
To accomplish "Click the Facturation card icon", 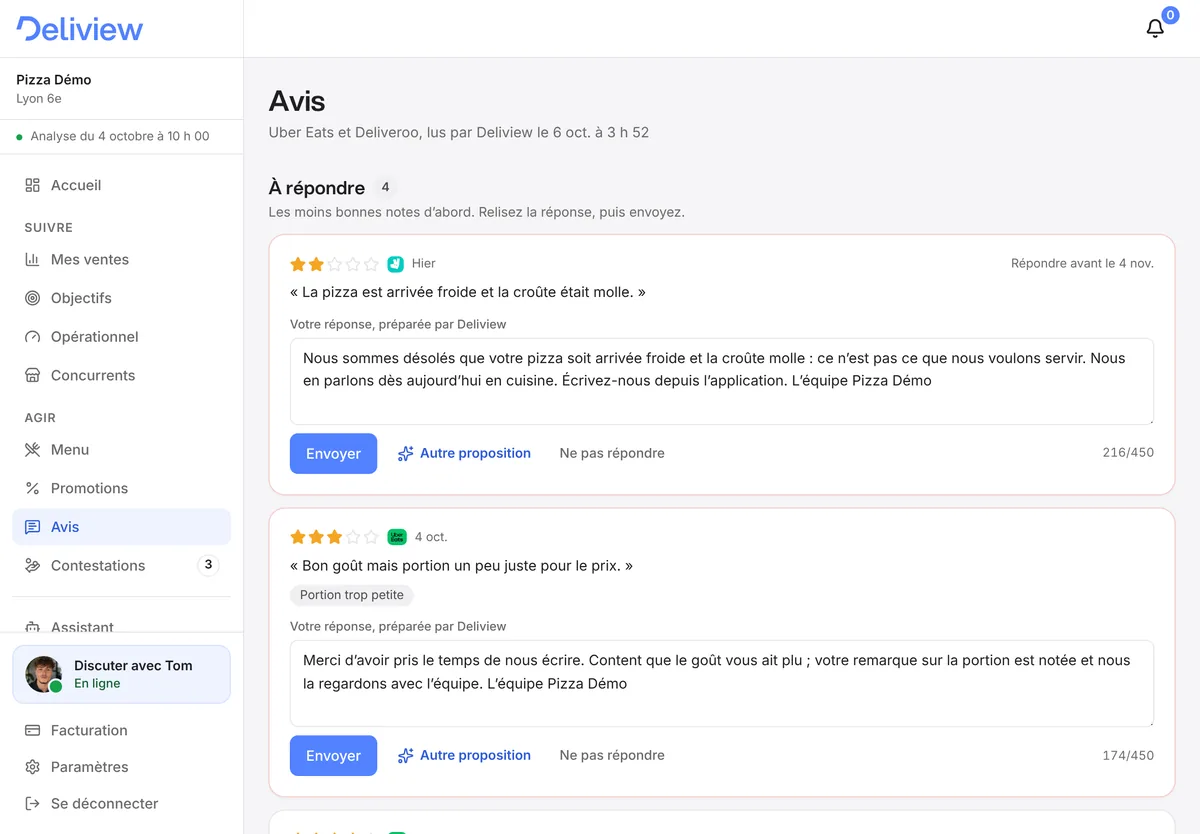I will 33,730.
